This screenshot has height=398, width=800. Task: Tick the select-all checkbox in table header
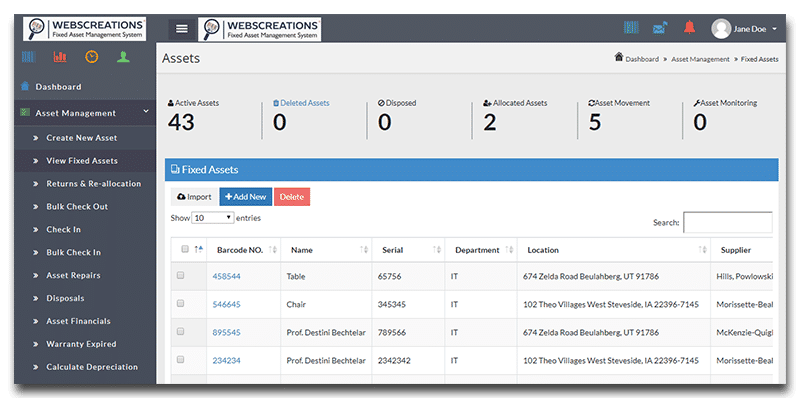[x=185, y=249]
